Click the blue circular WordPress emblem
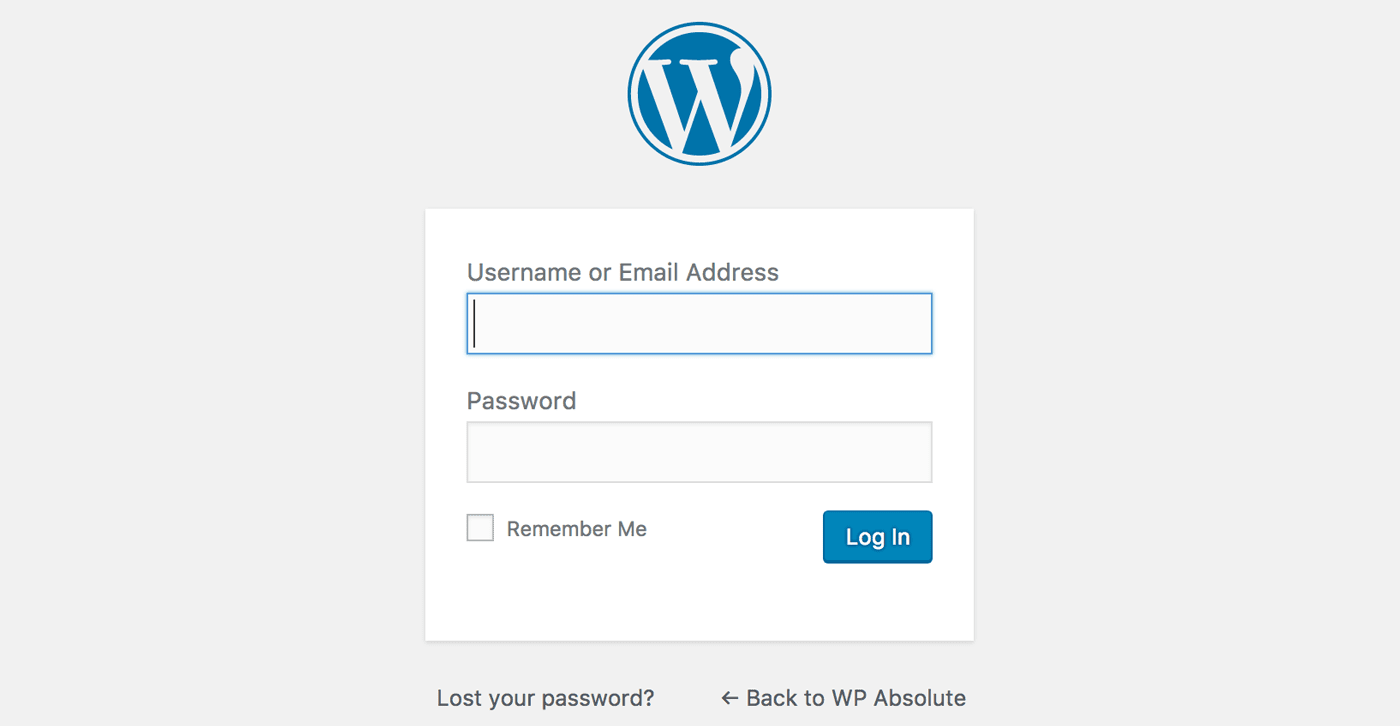 click(x=699, y=94)
